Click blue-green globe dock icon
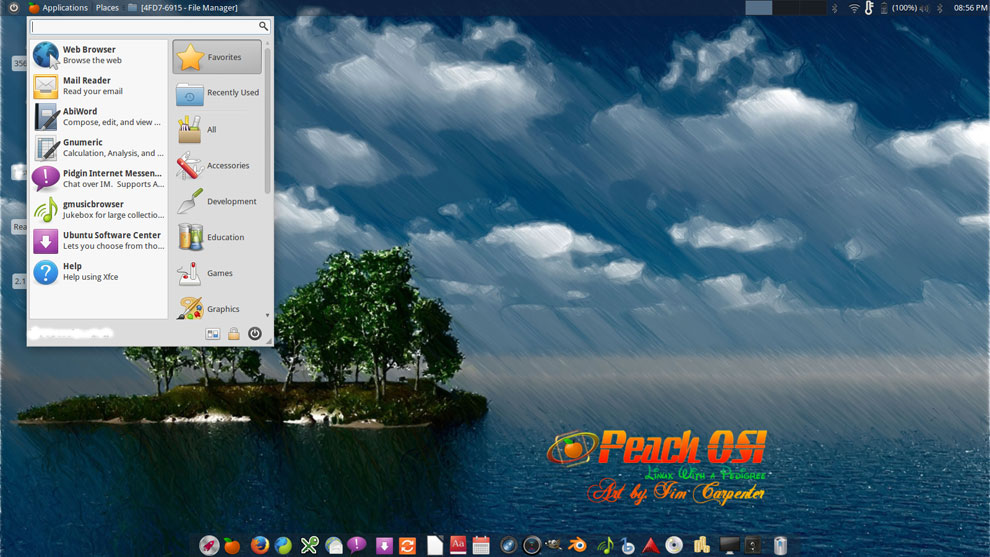The image size is (990, 557). tap(283, 544)
